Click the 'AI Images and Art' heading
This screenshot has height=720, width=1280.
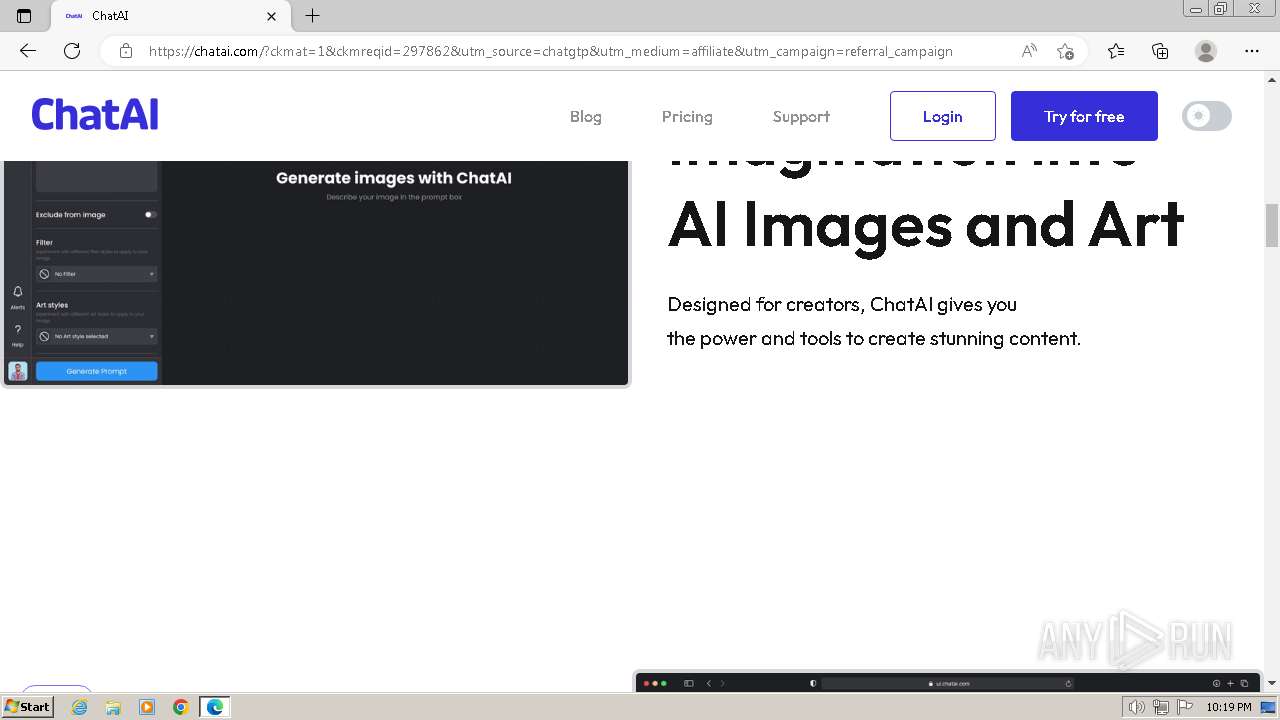[x=926, y=225]
